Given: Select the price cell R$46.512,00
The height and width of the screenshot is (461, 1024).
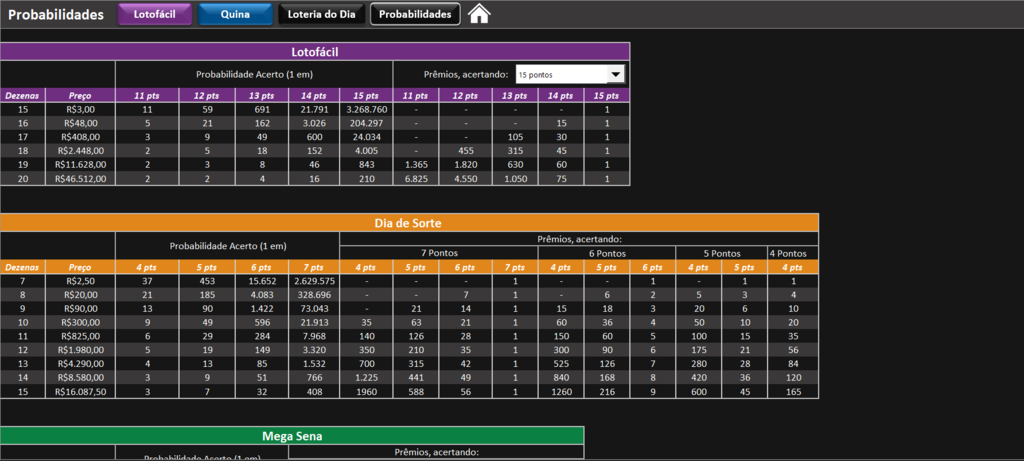Looking at the screenshot, I should [81, 178].
